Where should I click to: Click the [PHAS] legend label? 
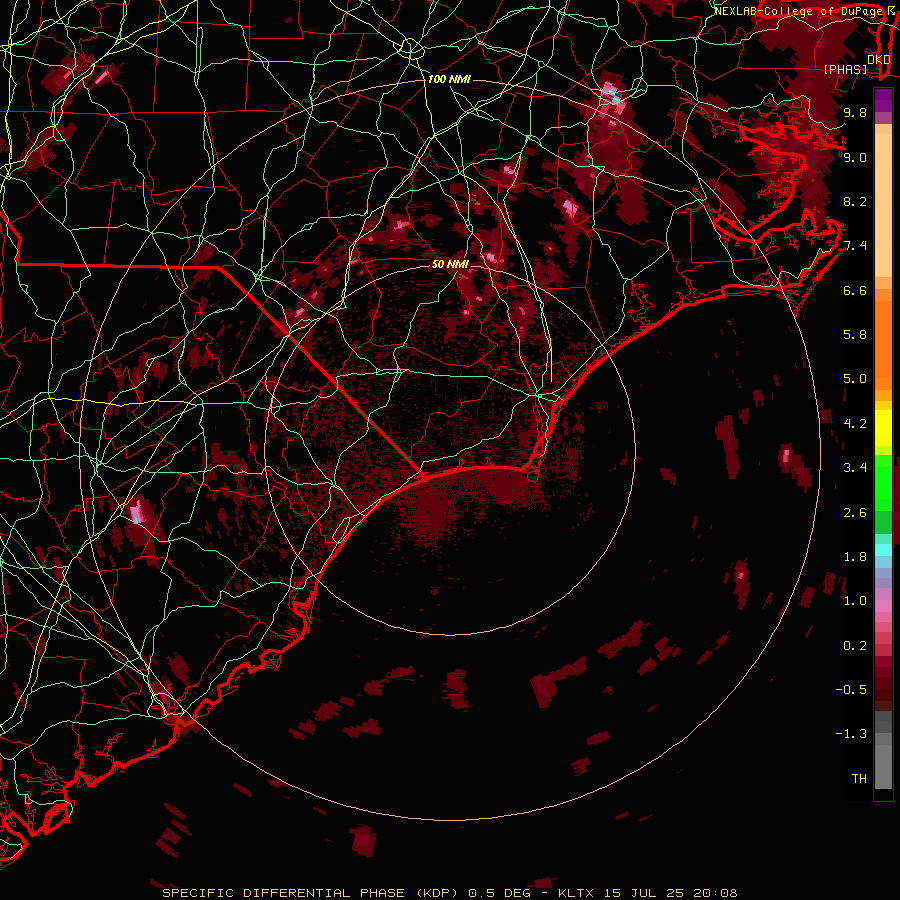pyautogui.click(x=845, y=69)
